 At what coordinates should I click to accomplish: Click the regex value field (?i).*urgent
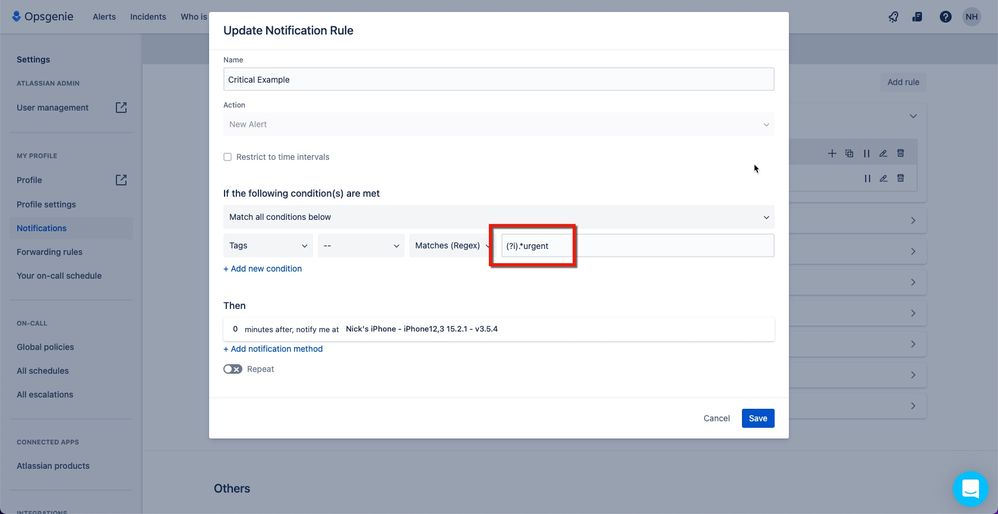point(637,246)
